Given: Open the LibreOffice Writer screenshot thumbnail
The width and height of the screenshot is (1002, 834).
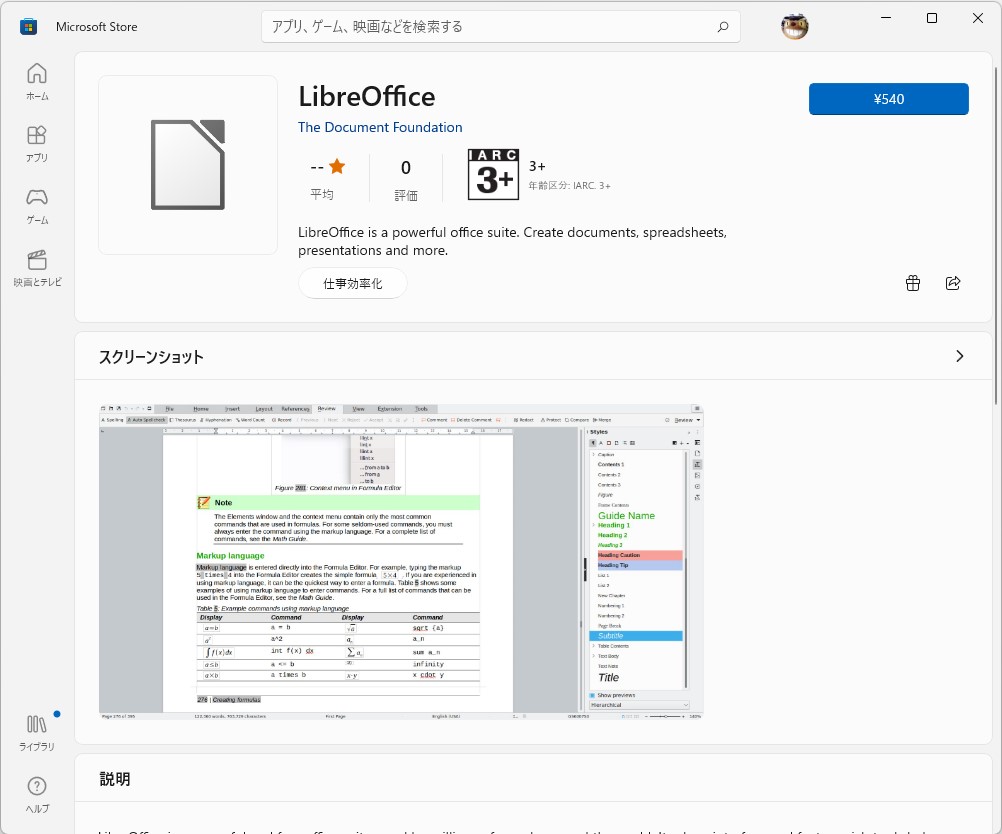Looking at the screenshot, I should [x=401, y=562].
